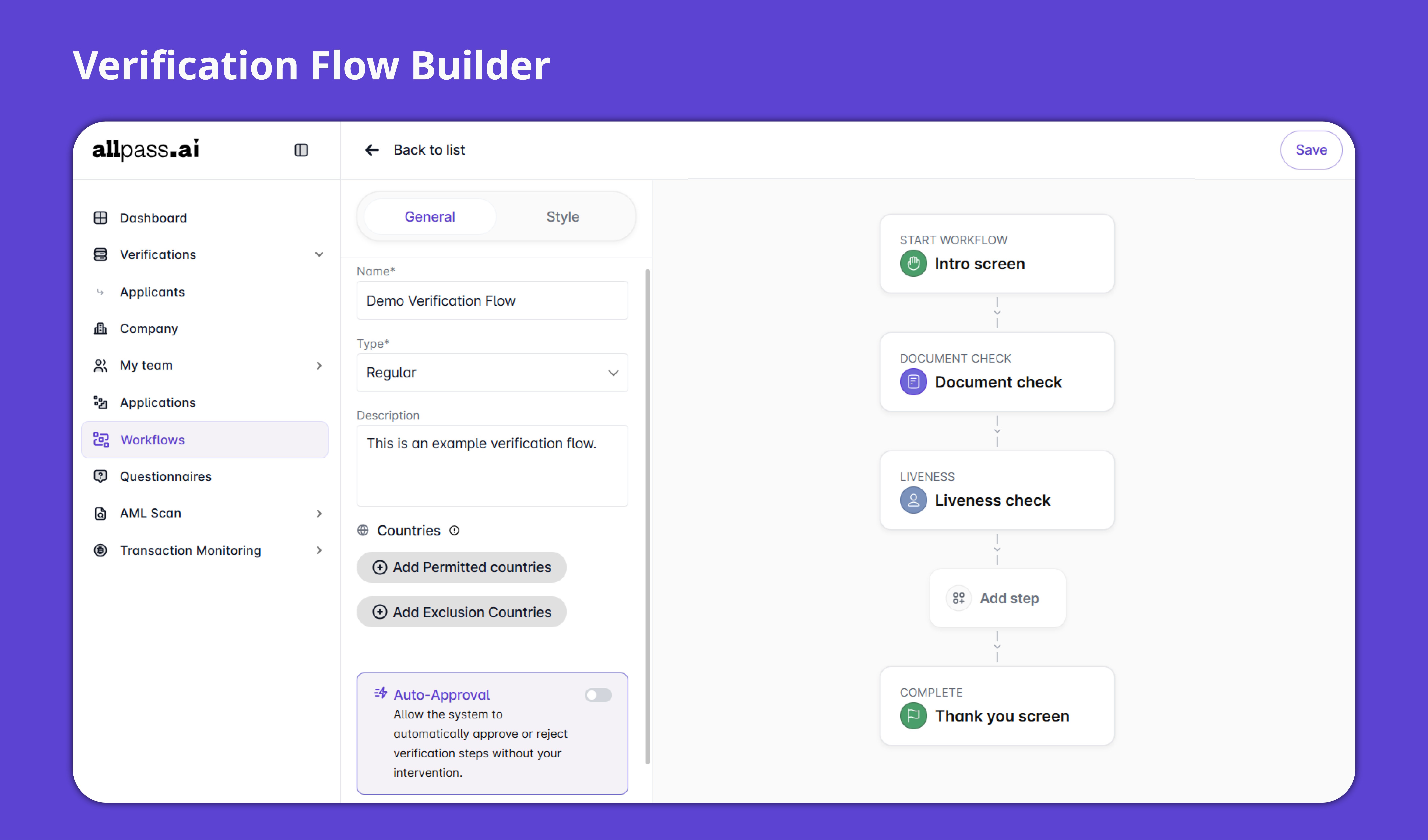The height and width of the screenshot is (840, 1428).
Task: Click the Thank you screen flag icon
Action: point(913,716)
